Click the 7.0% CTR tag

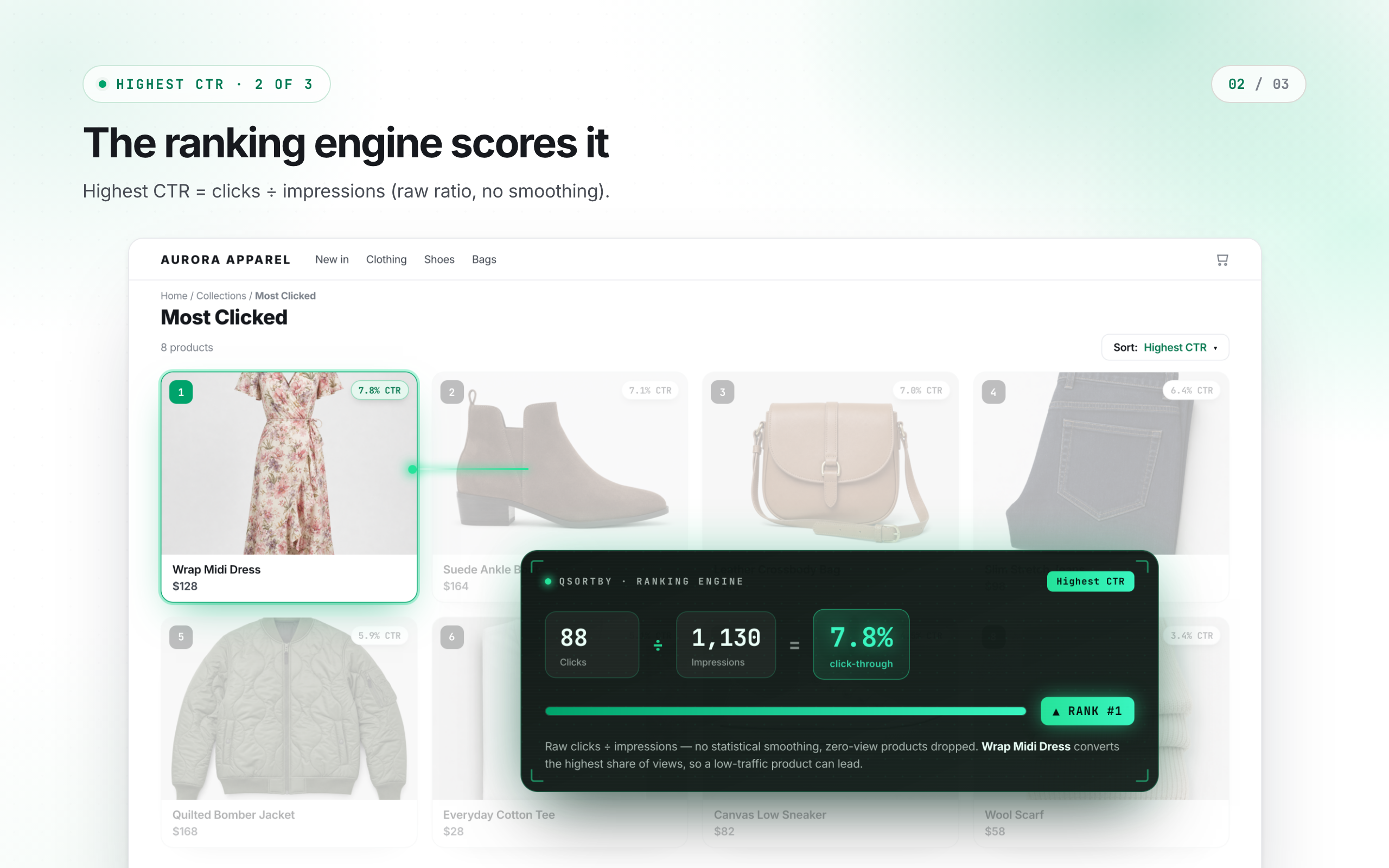(x=921, y=391)
